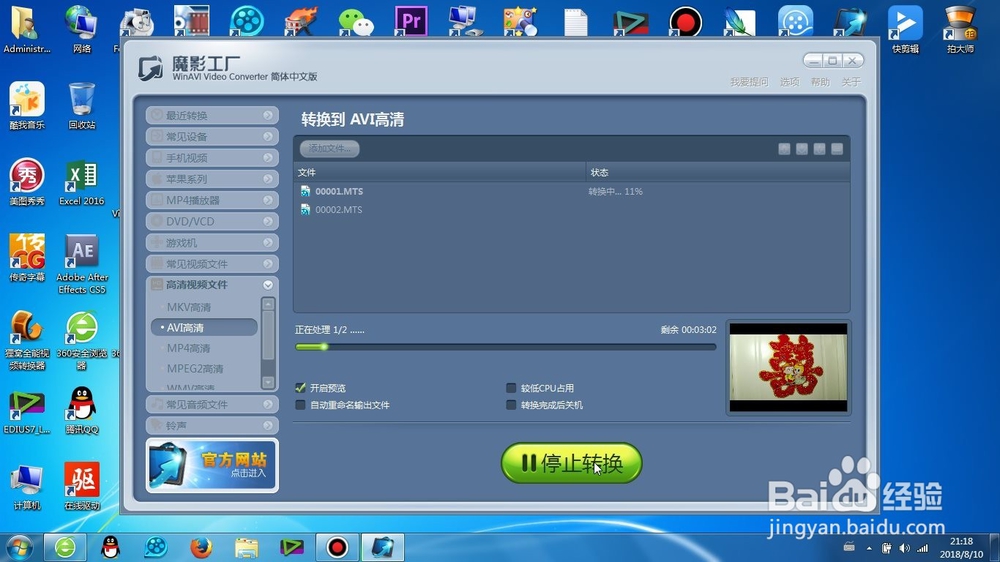Viewport: 1000px width, 562px height.
Task: Click the first file list toolbar icon
Action: tap(784, 149)
